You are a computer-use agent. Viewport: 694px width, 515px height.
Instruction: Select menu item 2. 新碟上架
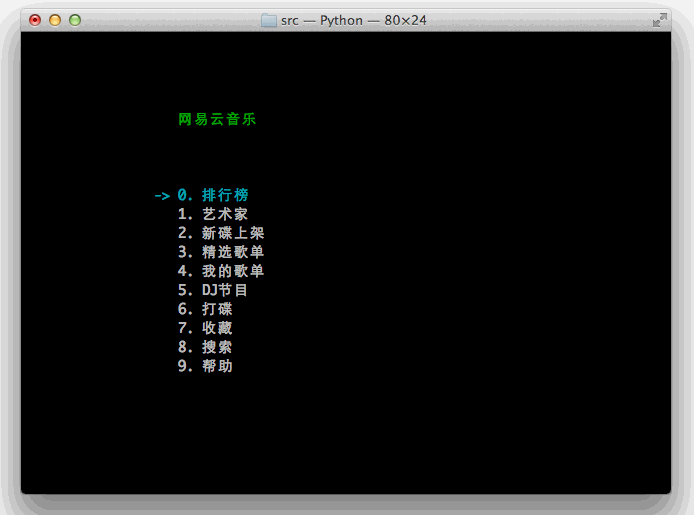[221, 233]
